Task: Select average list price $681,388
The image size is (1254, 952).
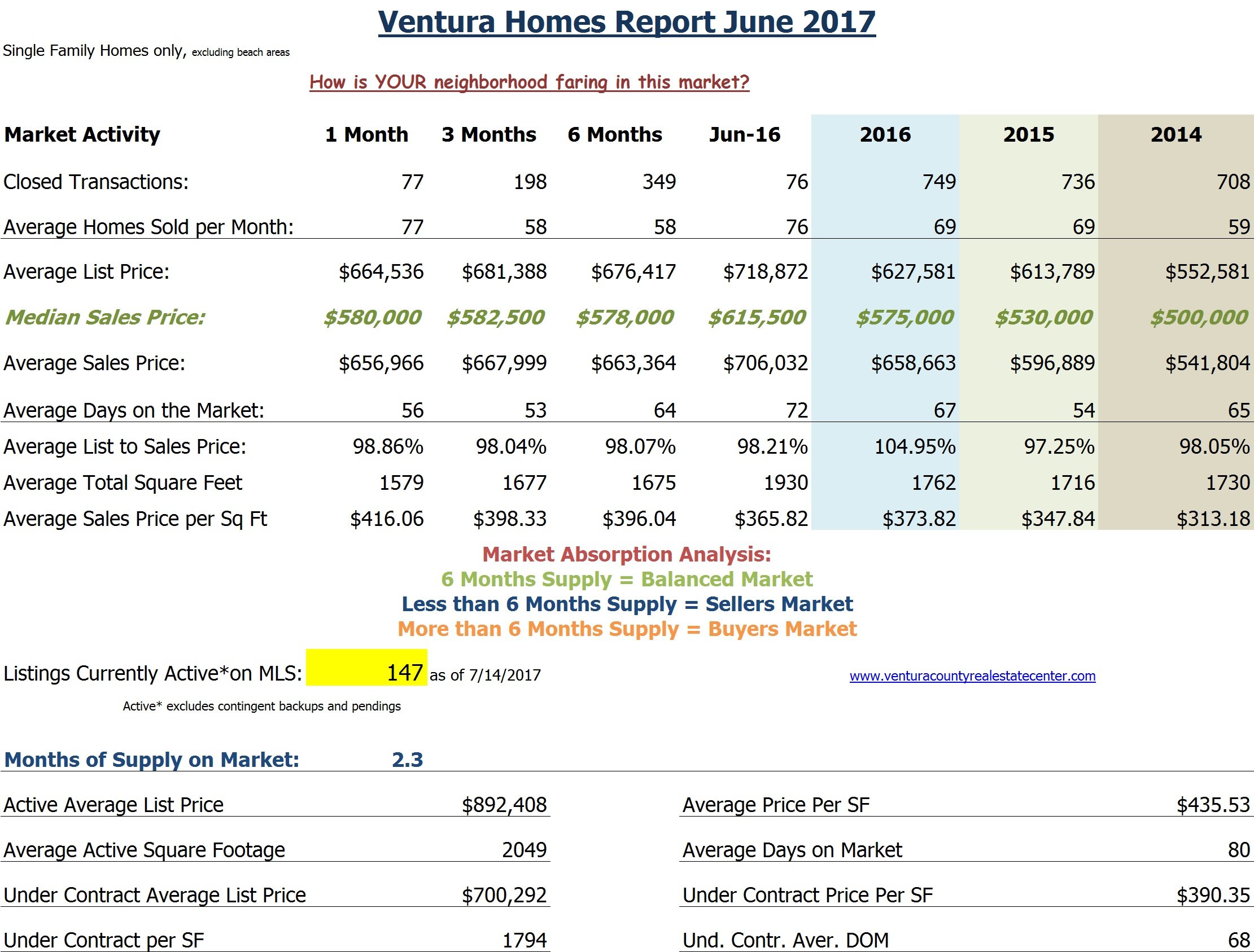Action: [x=504, y=272]
